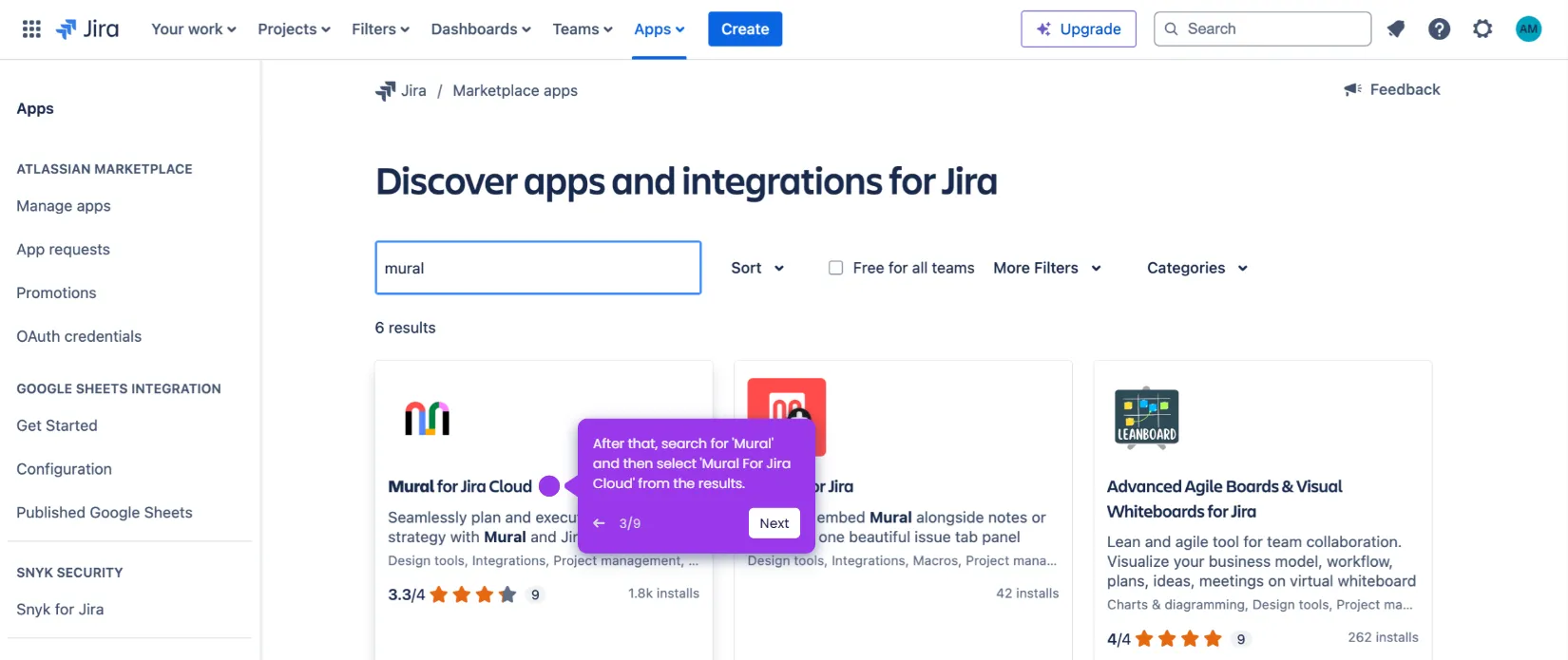Select the Mural app logo icon

(x=428, y=418)
